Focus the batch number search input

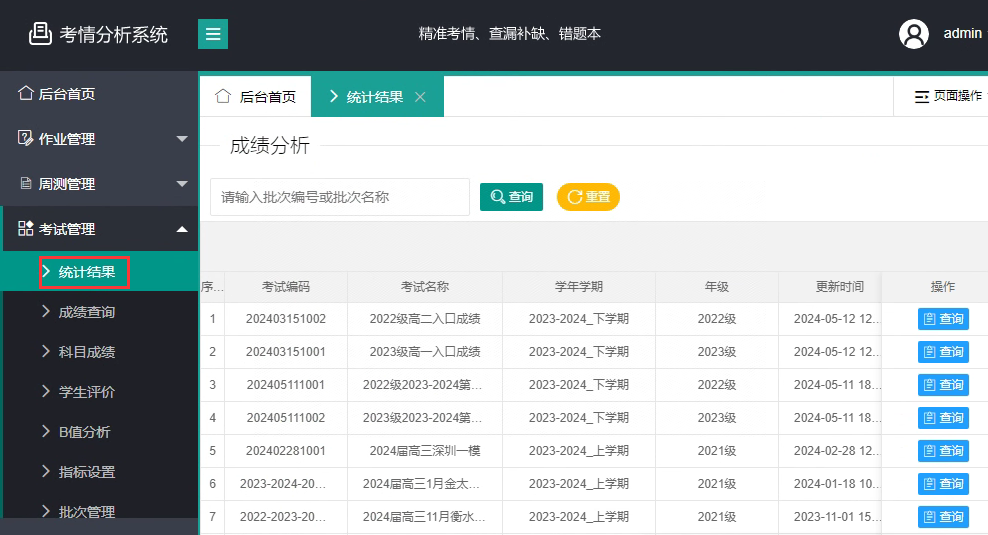[x=339, y=197]
